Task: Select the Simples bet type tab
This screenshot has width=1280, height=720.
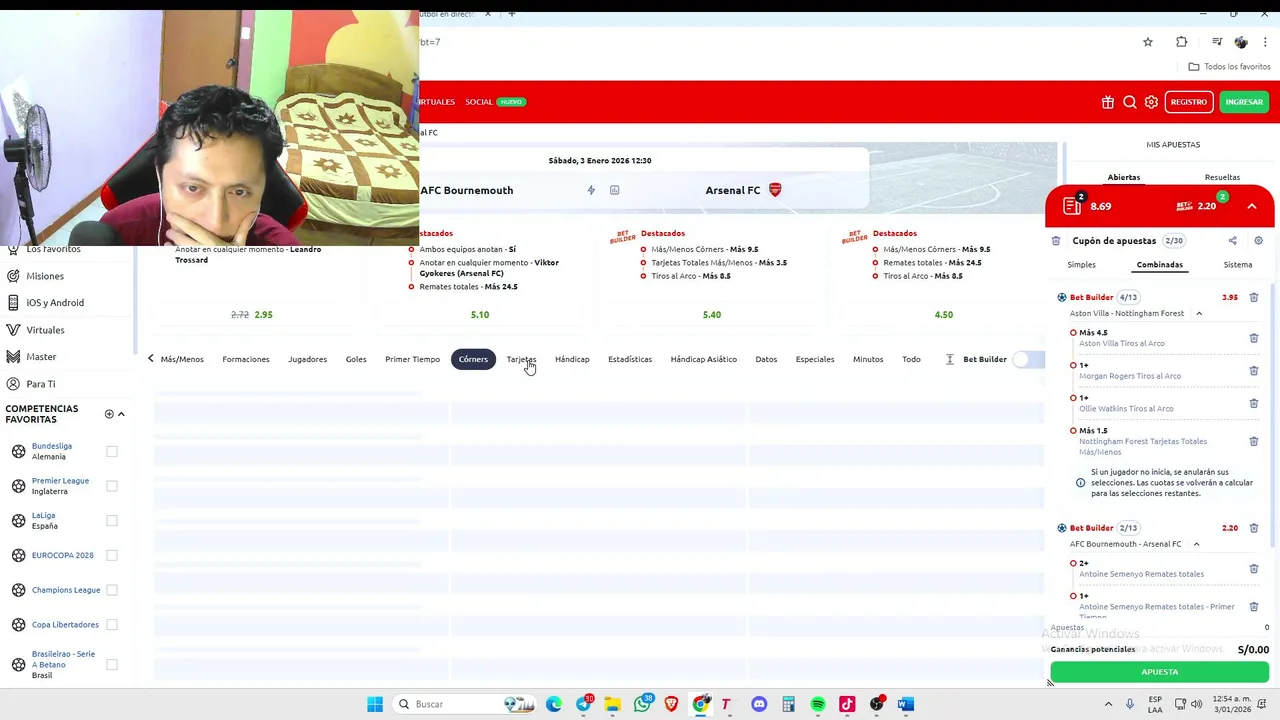Action: click(1082, 265)
